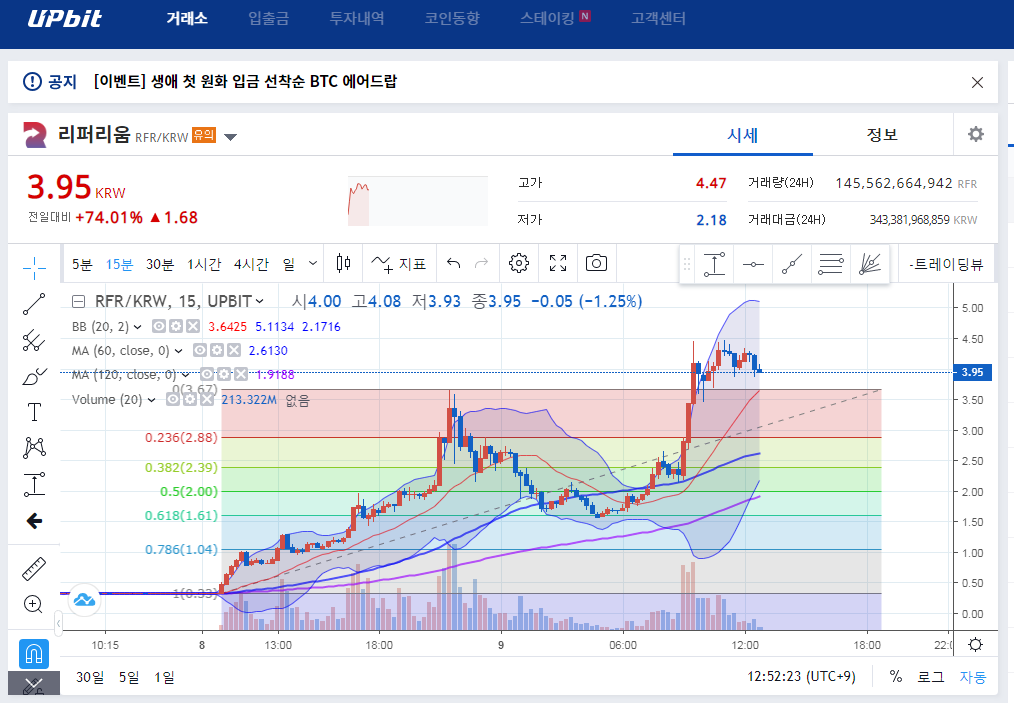The width and height of the screenshot is (1014, 703).
Task: Select the XABCD pattern tool
Action: point(34,448)
